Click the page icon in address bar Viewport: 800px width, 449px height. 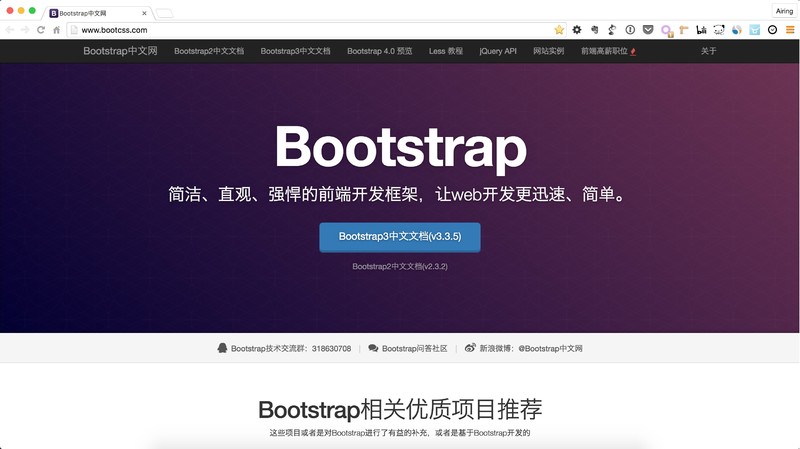[x=74, y=30]
